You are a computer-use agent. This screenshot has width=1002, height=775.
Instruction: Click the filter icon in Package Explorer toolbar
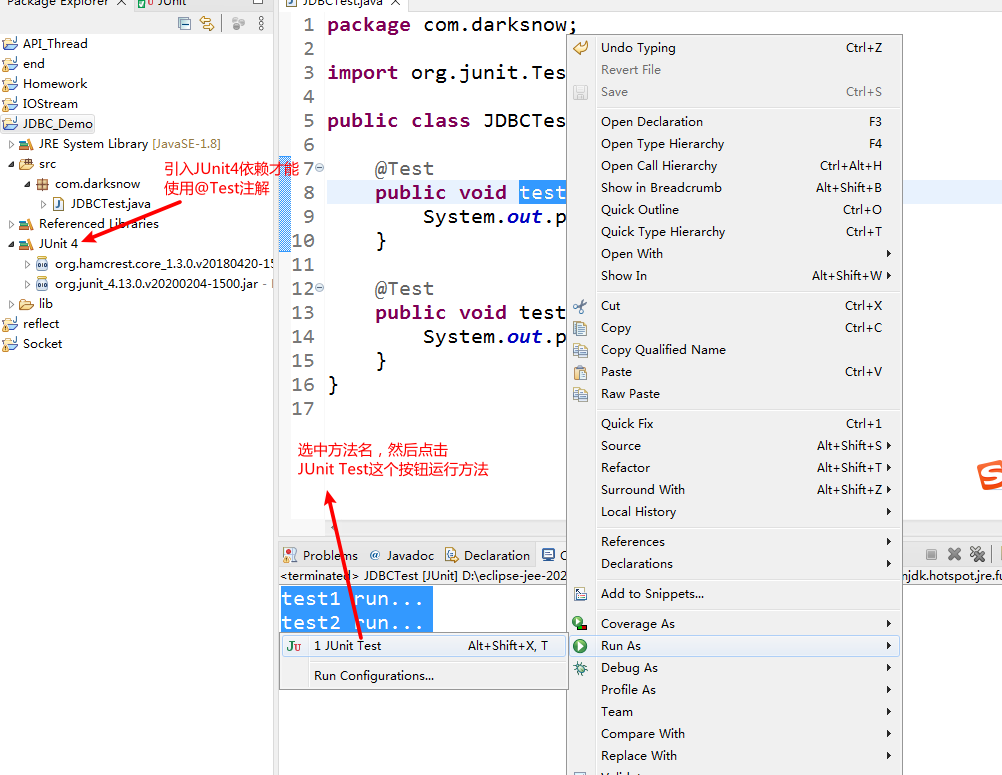pyautogui.click(x=238, y=24)
